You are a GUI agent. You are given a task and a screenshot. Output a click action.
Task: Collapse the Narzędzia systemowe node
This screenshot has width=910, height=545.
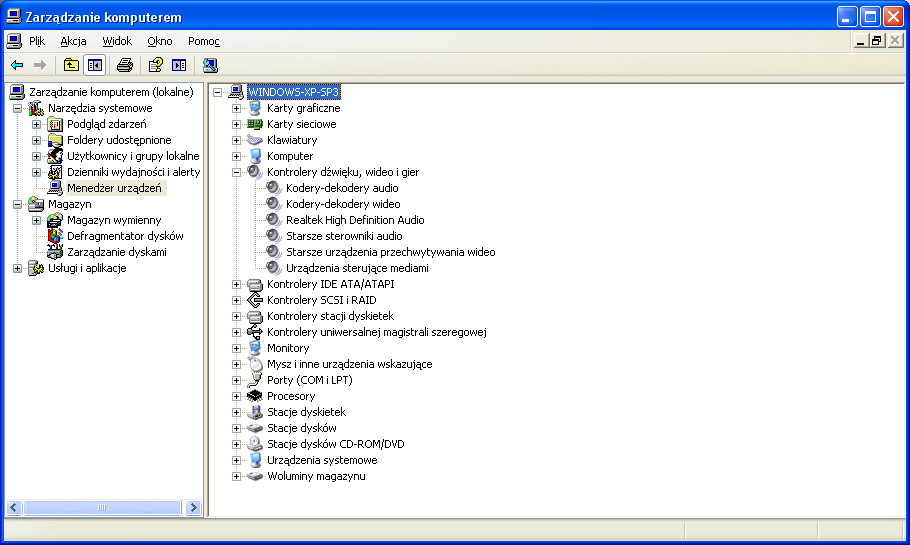pyautogui.click(x=17, y=109)
